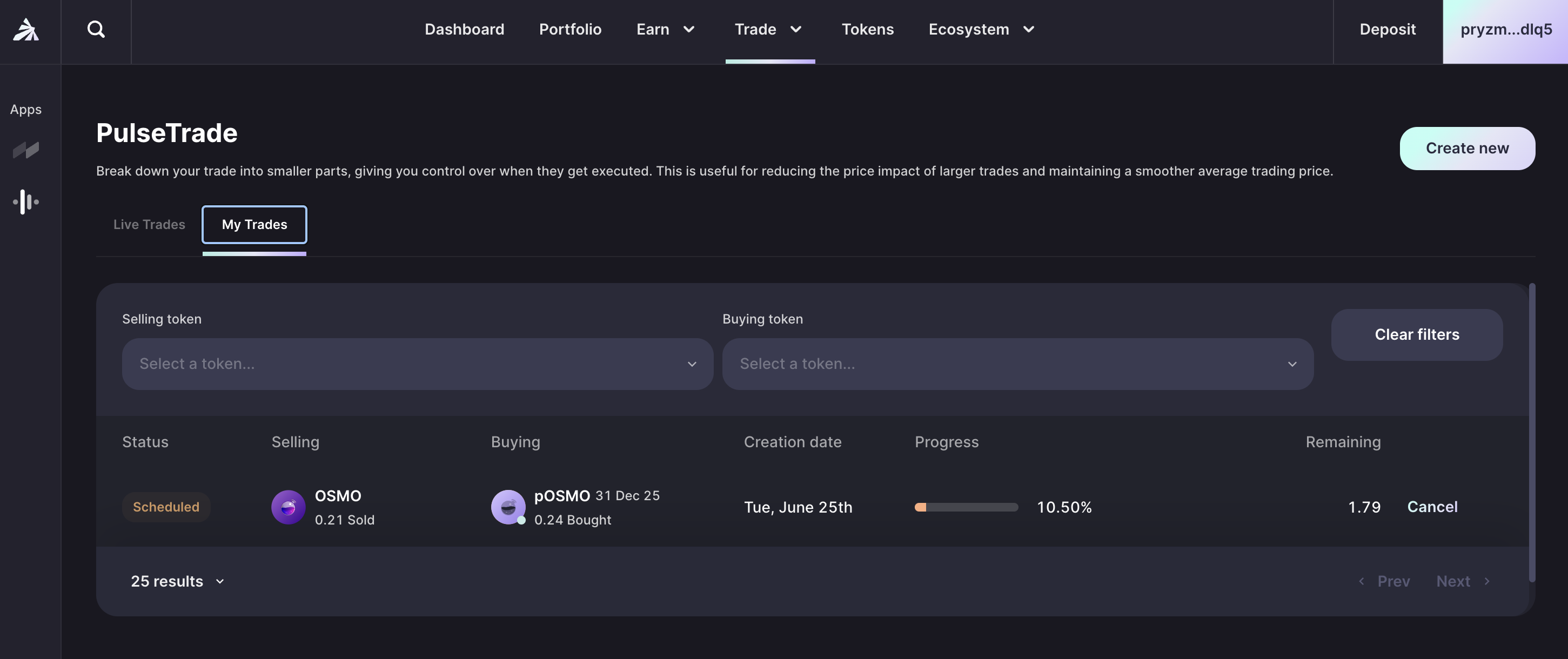Viewport: 1568px width, 659px height.
Task: Open Portfolio in top navigation
Action: point(571,29)
